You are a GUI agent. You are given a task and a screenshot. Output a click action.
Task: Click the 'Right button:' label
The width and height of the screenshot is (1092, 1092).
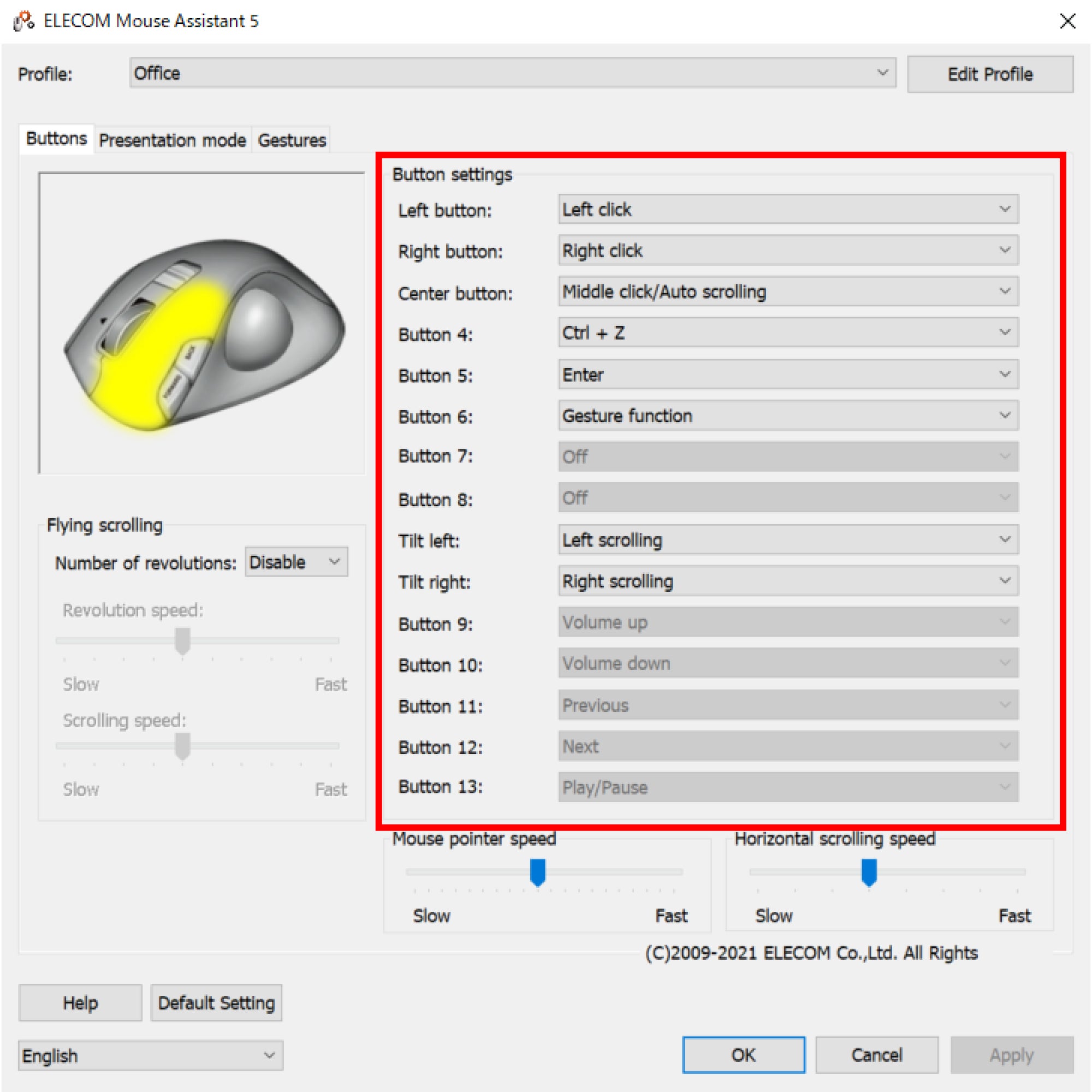tap(450, 252)
